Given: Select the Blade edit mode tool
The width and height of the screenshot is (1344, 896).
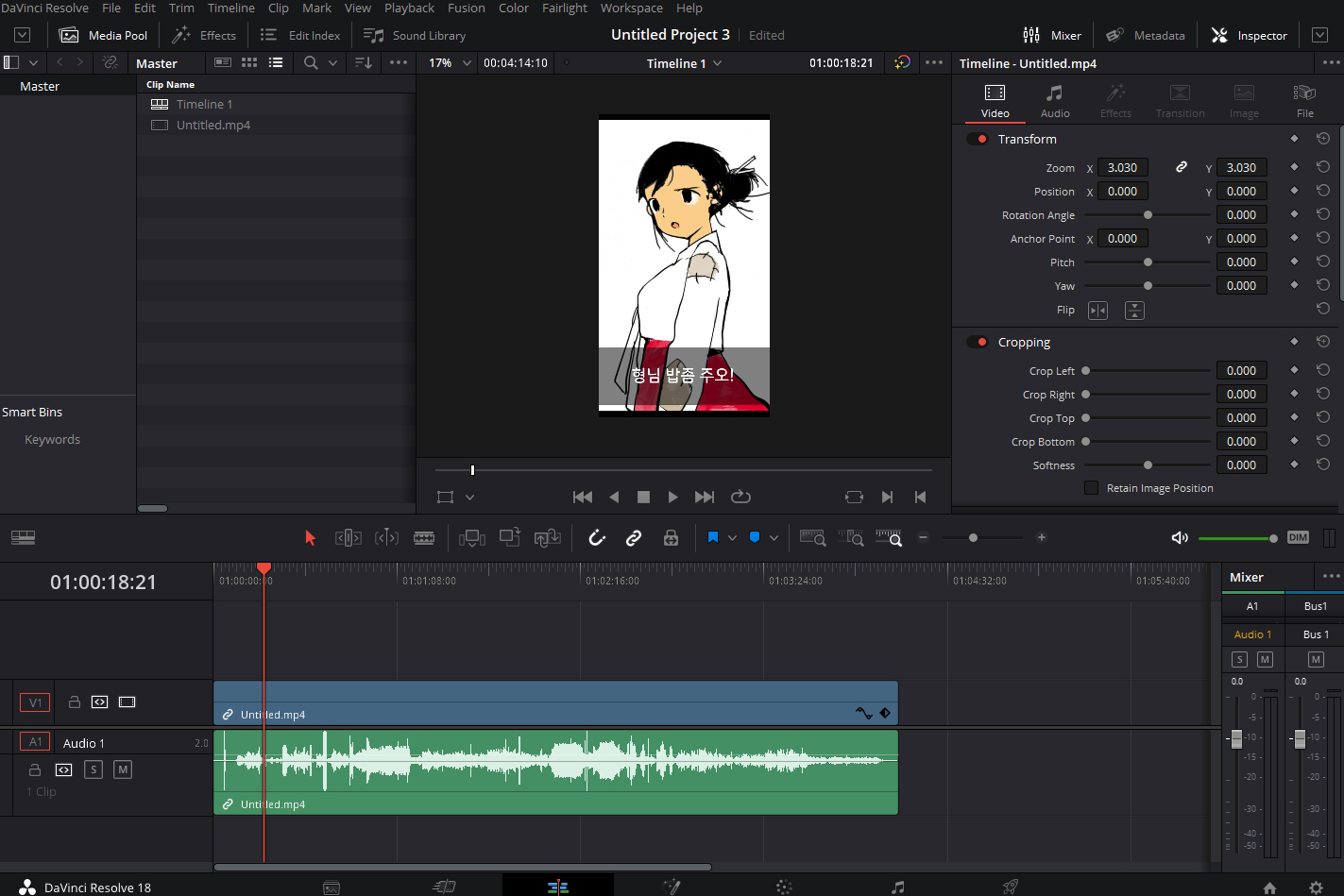Looking at the screenshot, I should (424, 537).
